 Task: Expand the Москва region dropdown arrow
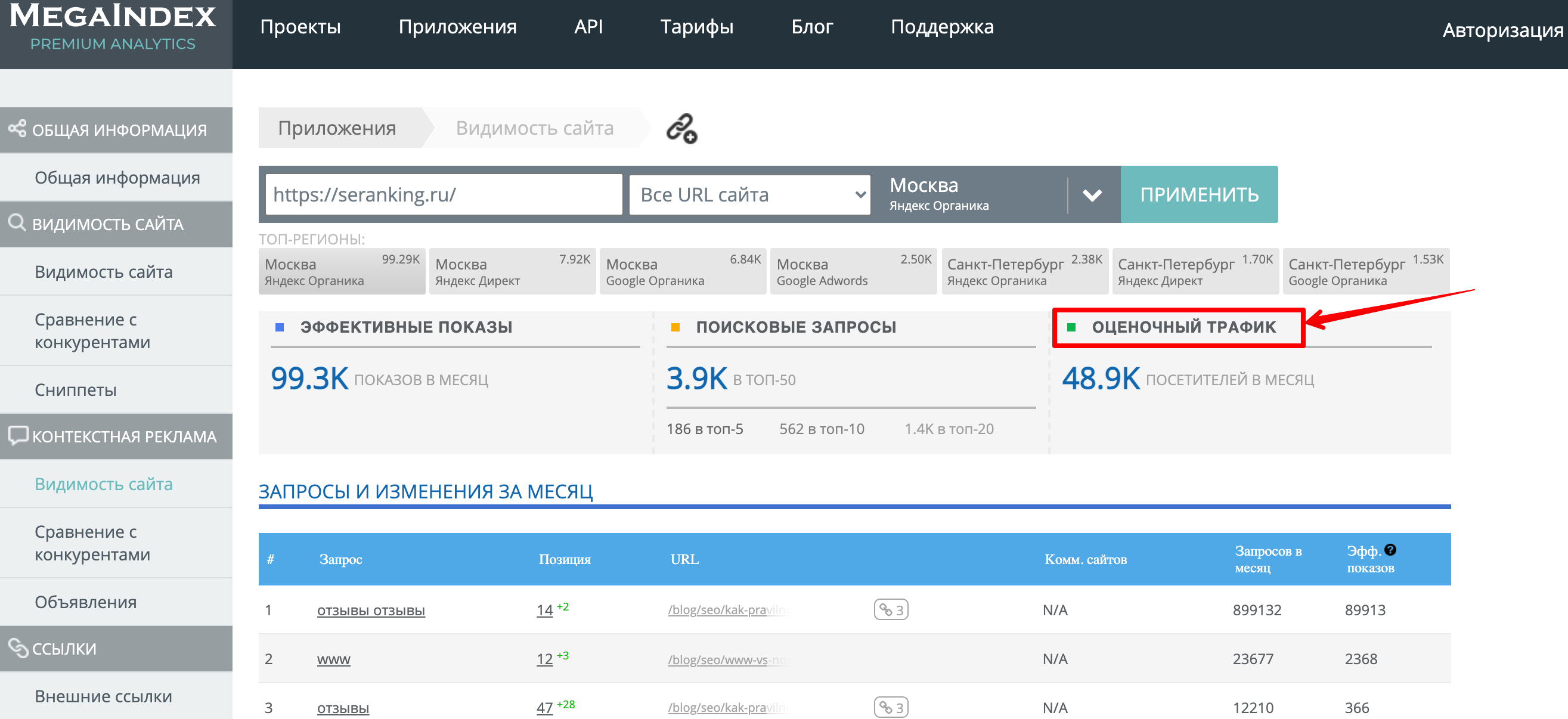[x=1093, y=196]
